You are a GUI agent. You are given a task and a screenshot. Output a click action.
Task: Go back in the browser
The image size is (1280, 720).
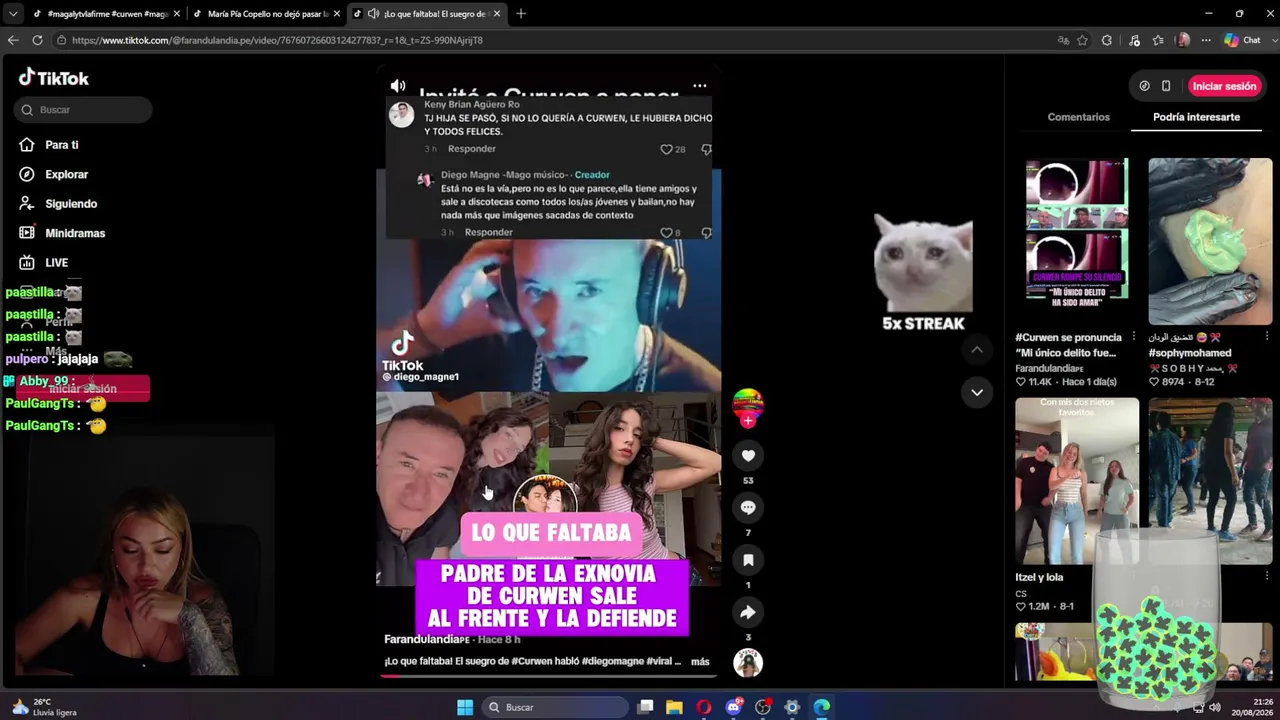tap(13, 40)
